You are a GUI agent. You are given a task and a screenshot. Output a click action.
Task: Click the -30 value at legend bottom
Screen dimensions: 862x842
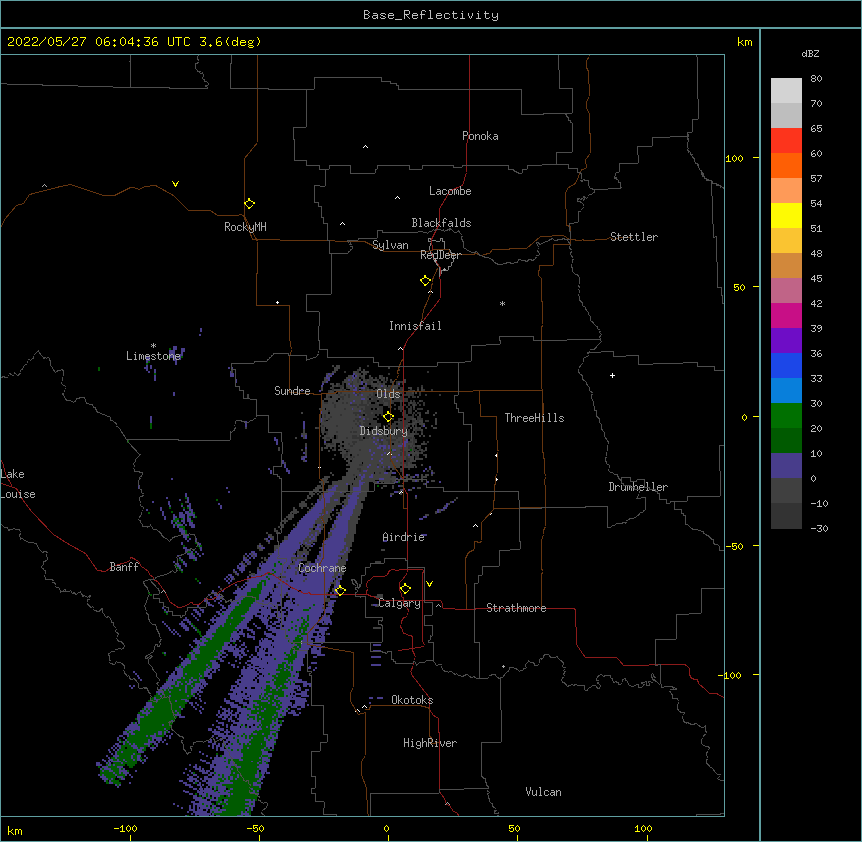819,528
